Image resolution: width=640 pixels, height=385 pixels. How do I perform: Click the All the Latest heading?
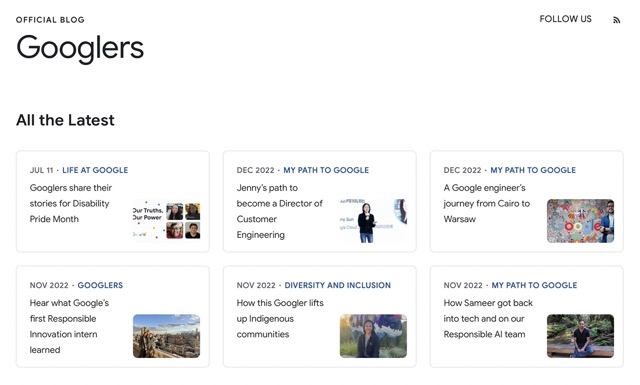tap(65, 120)
